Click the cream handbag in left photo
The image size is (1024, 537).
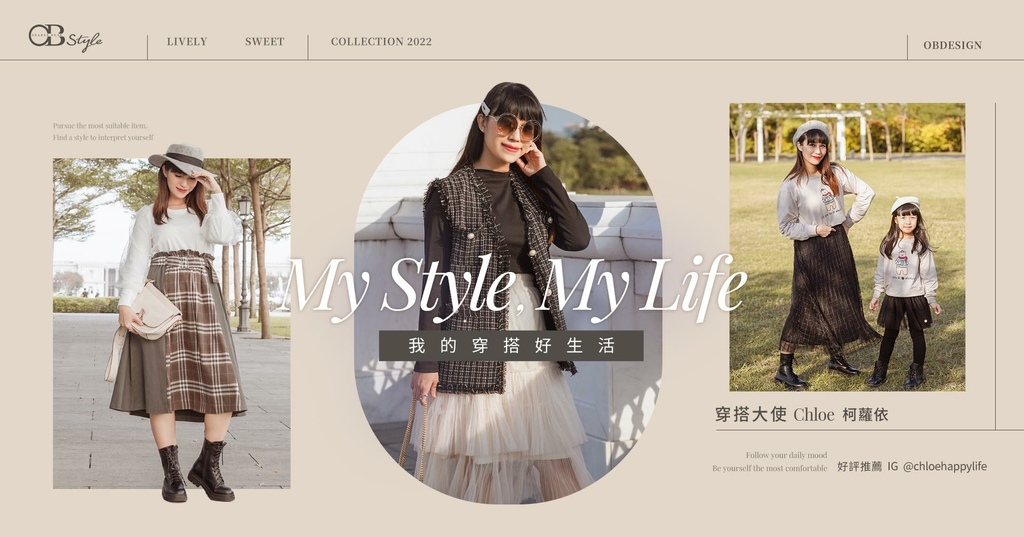click(x=154, y=314)
